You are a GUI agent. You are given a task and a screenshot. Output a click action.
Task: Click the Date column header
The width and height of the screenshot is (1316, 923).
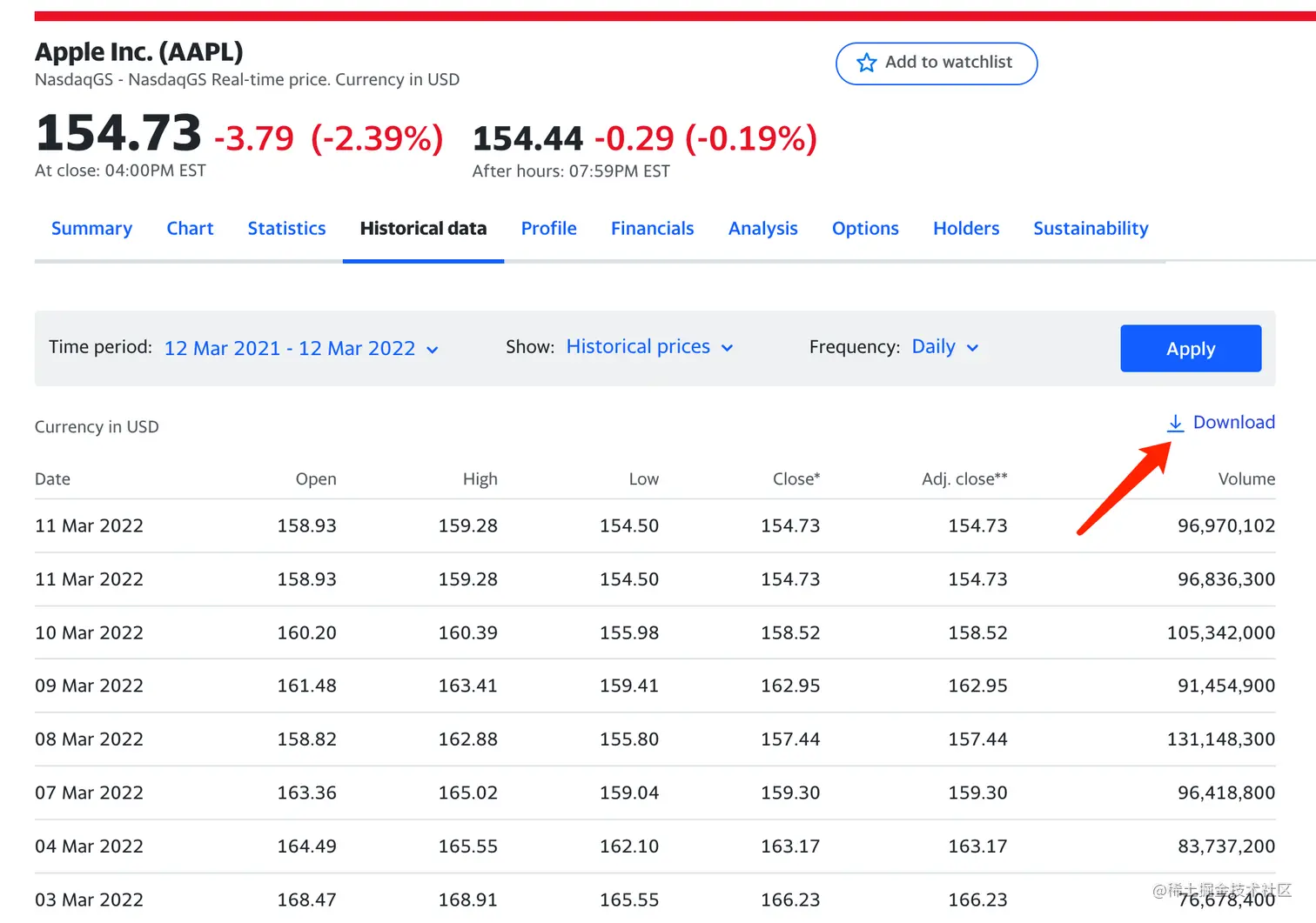(x=52, y=478)
